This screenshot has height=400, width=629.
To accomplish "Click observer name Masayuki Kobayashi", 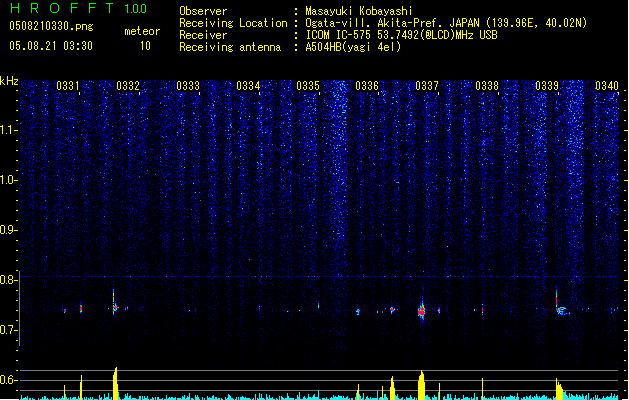I will click(359, 11).
